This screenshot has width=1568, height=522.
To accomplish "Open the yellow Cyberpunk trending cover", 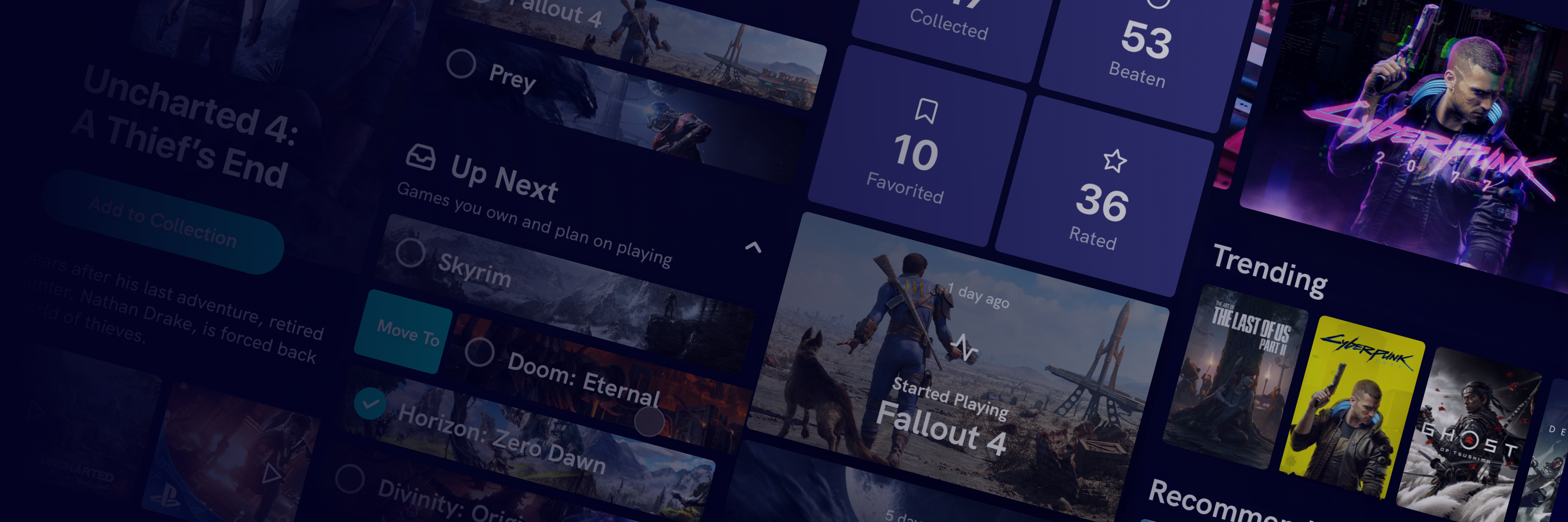I will coord(1351,407).
